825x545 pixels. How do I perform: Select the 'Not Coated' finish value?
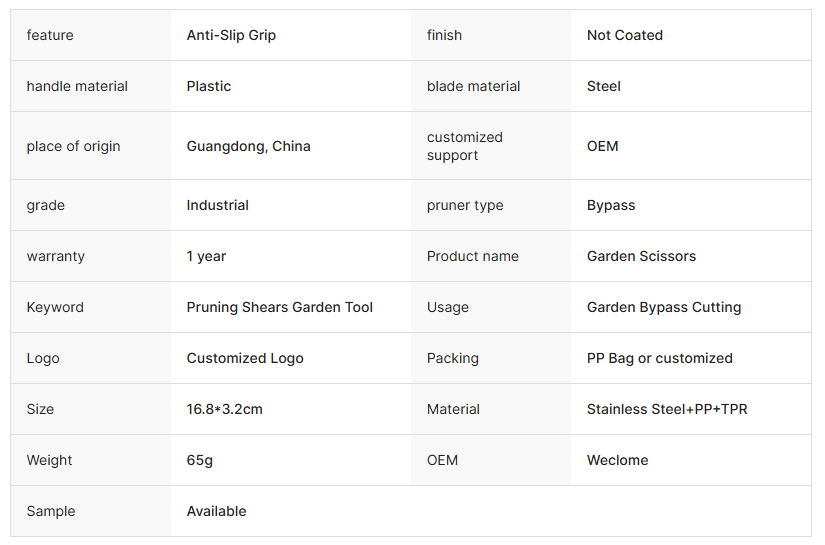625,35
